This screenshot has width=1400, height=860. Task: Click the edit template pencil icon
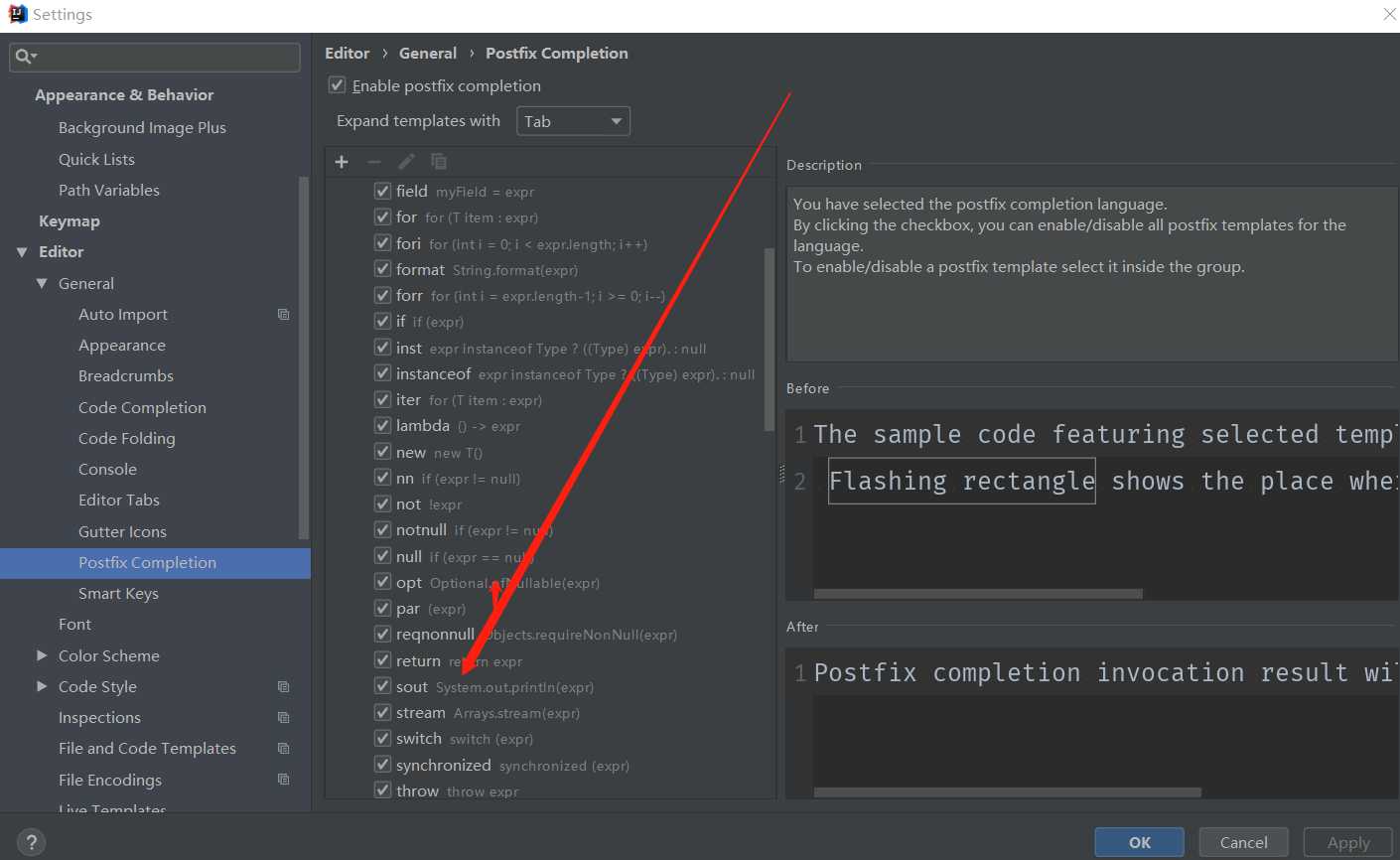[x=406, y=162]
